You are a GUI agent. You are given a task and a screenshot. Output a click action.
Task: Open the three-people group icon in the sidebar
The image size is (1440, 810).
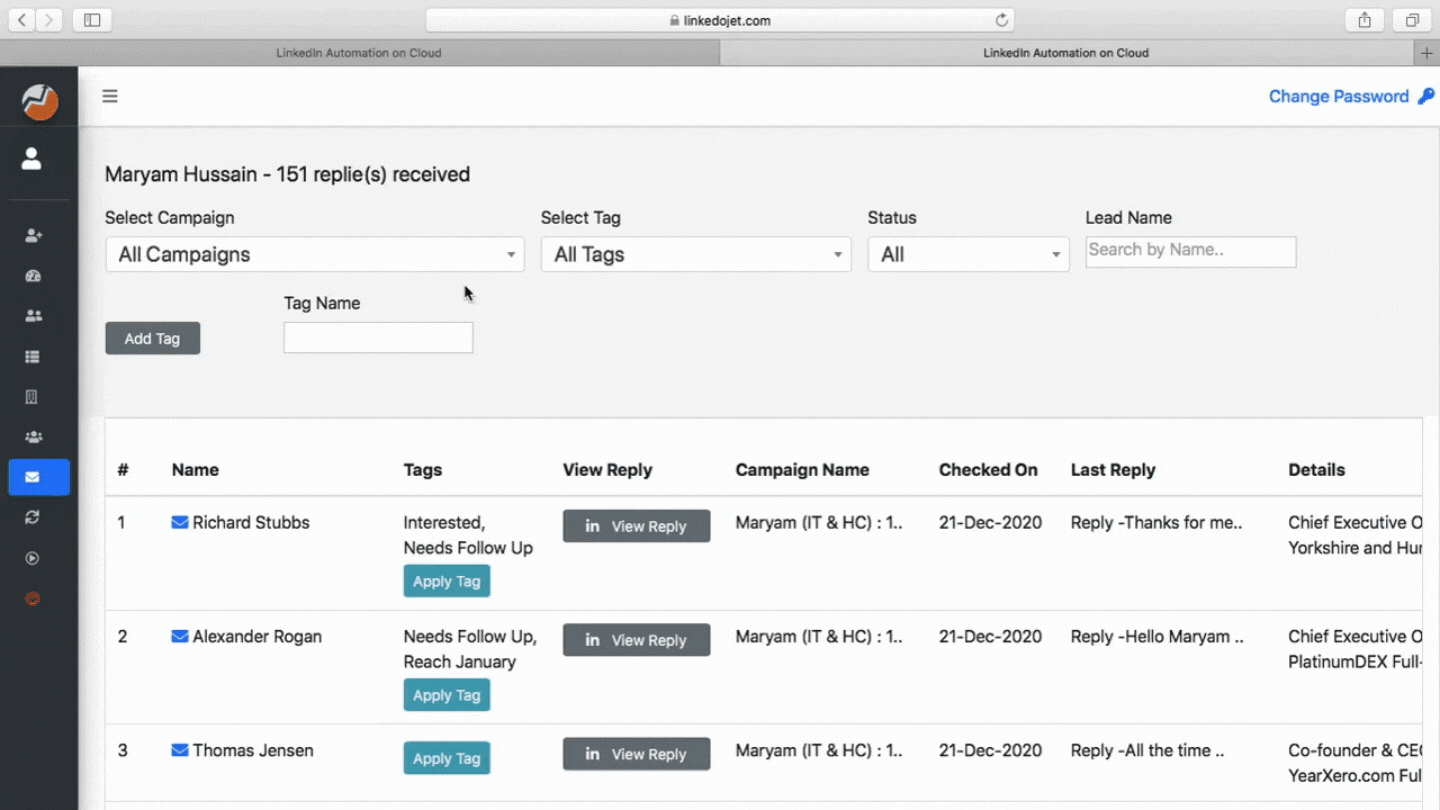[33, 437]
